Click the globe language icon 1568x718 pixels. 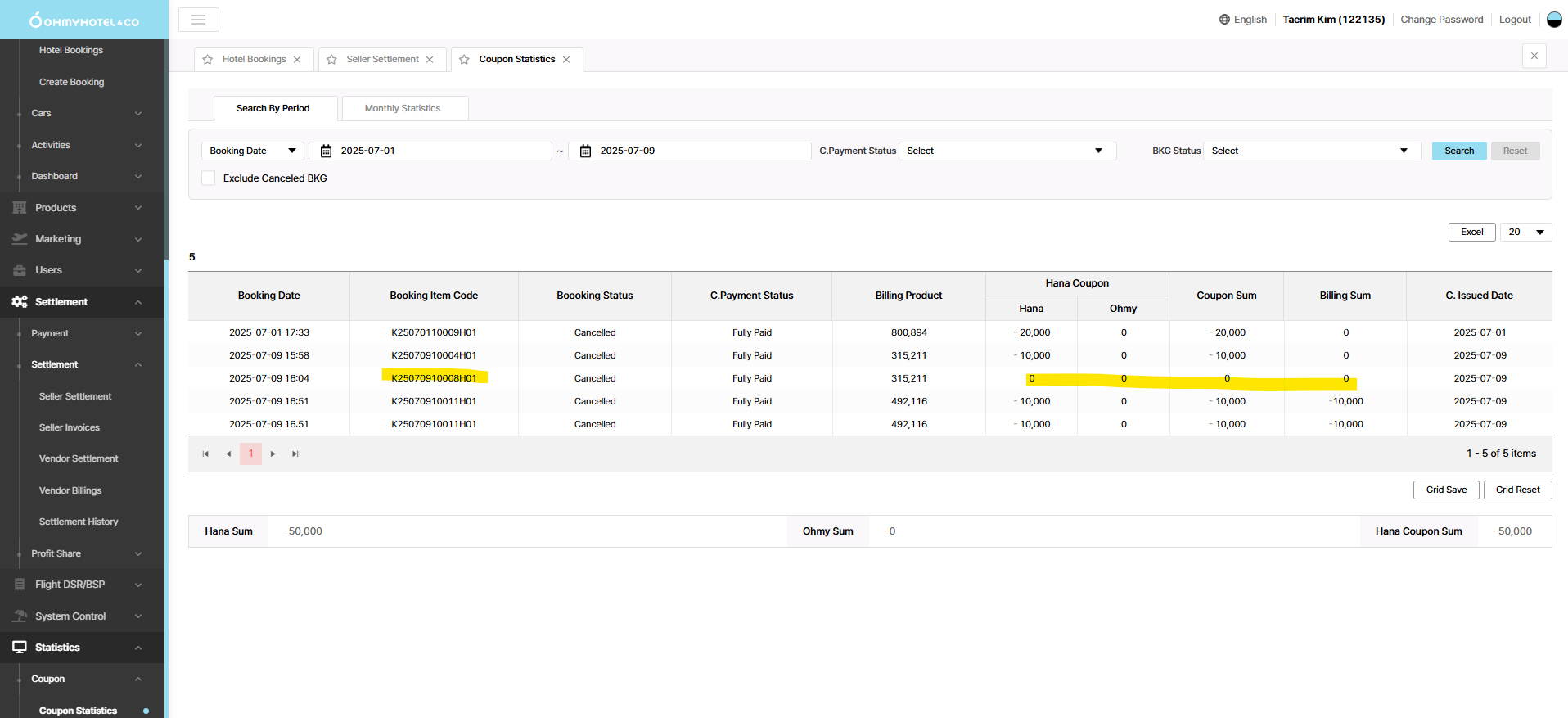pos(1224,20)
